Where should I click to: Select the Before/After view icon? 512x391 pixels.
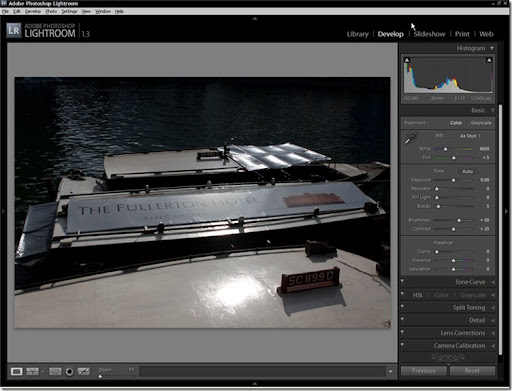32,371
